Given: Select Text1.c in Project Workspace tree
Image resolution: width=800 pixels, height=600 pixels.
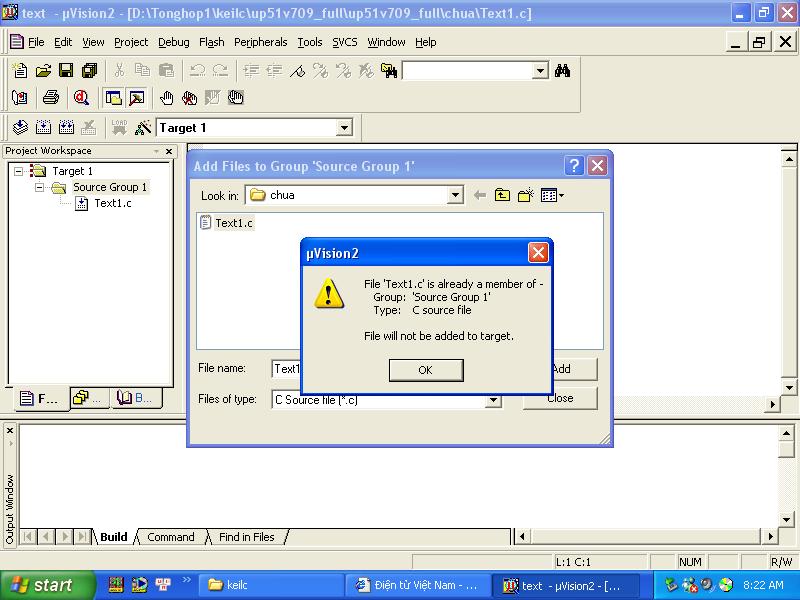Looking at the screenshot, I should point(113,203).
